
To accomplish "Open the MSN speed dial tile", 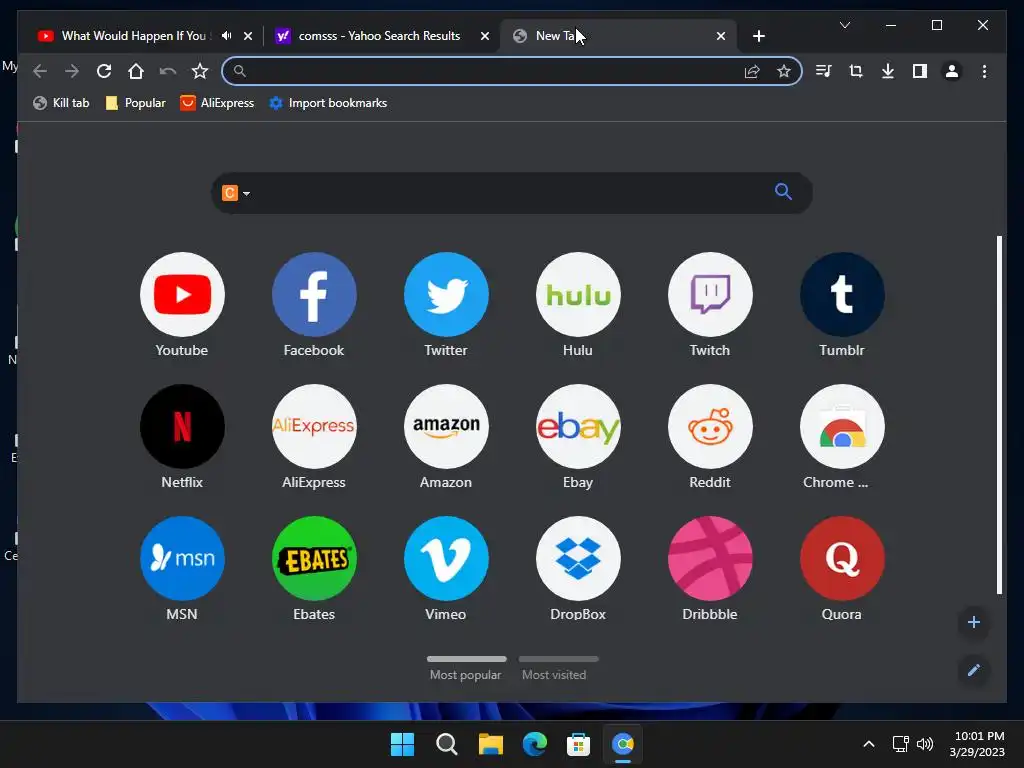I will tap(182, 558).
